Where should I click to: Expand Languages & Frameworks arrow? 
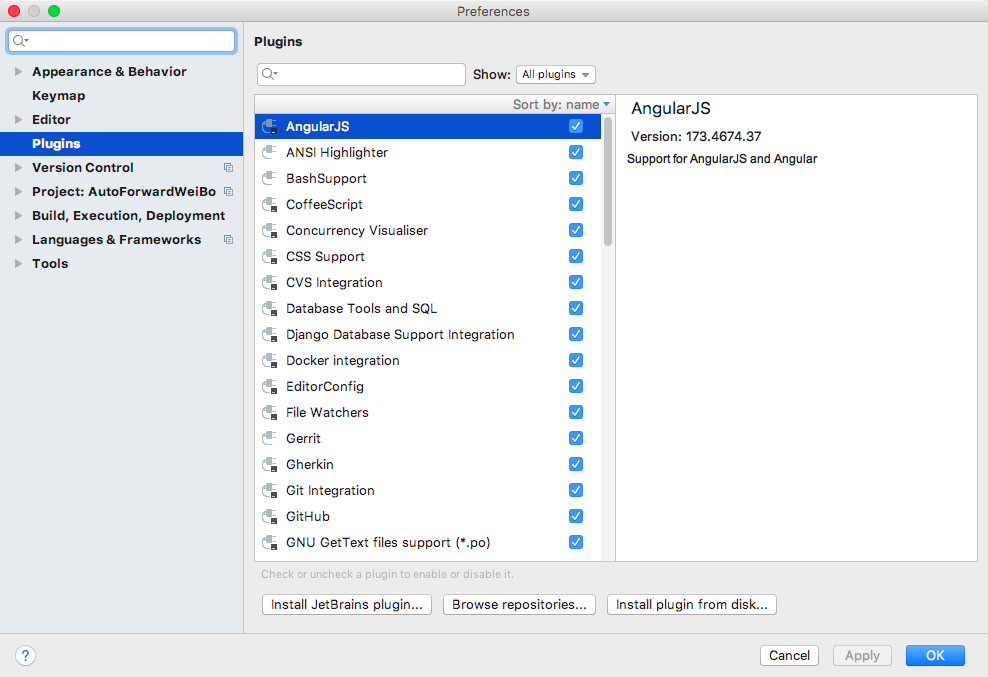click(x=18, y=240)
